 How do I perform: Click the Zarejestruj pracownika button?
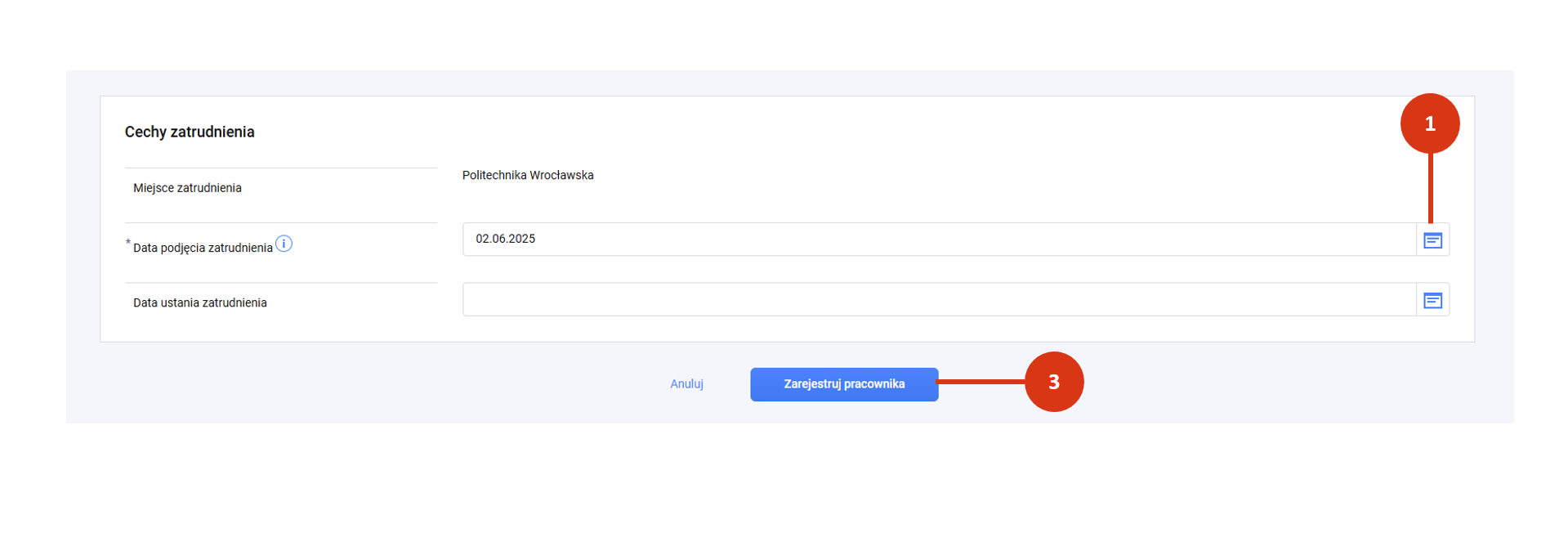click(x=844, y=384)
